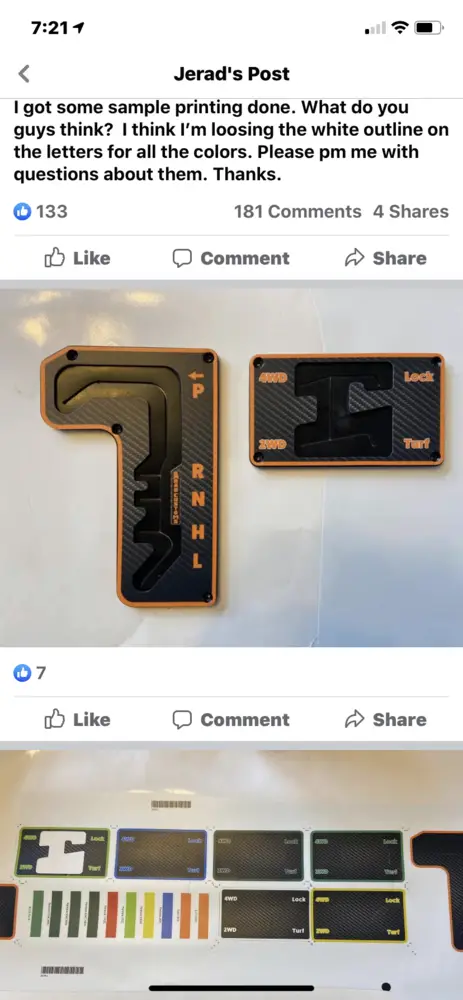Image resolution: width=463 pixels, height=1000 pixels.
Task: Open the orange shifter plate photo
Action: point(232,464)
